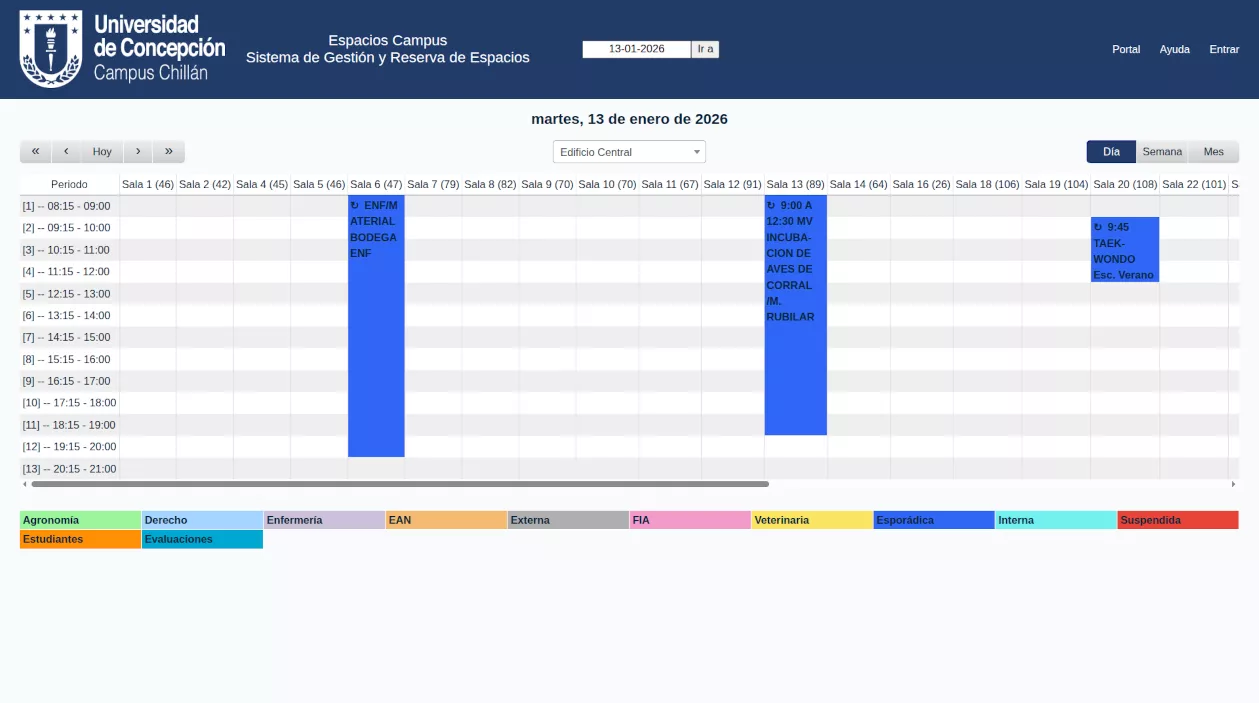1259x703 pixels.
Task: Jump back with double-left arrow button
Action: [x=35, y=152]
